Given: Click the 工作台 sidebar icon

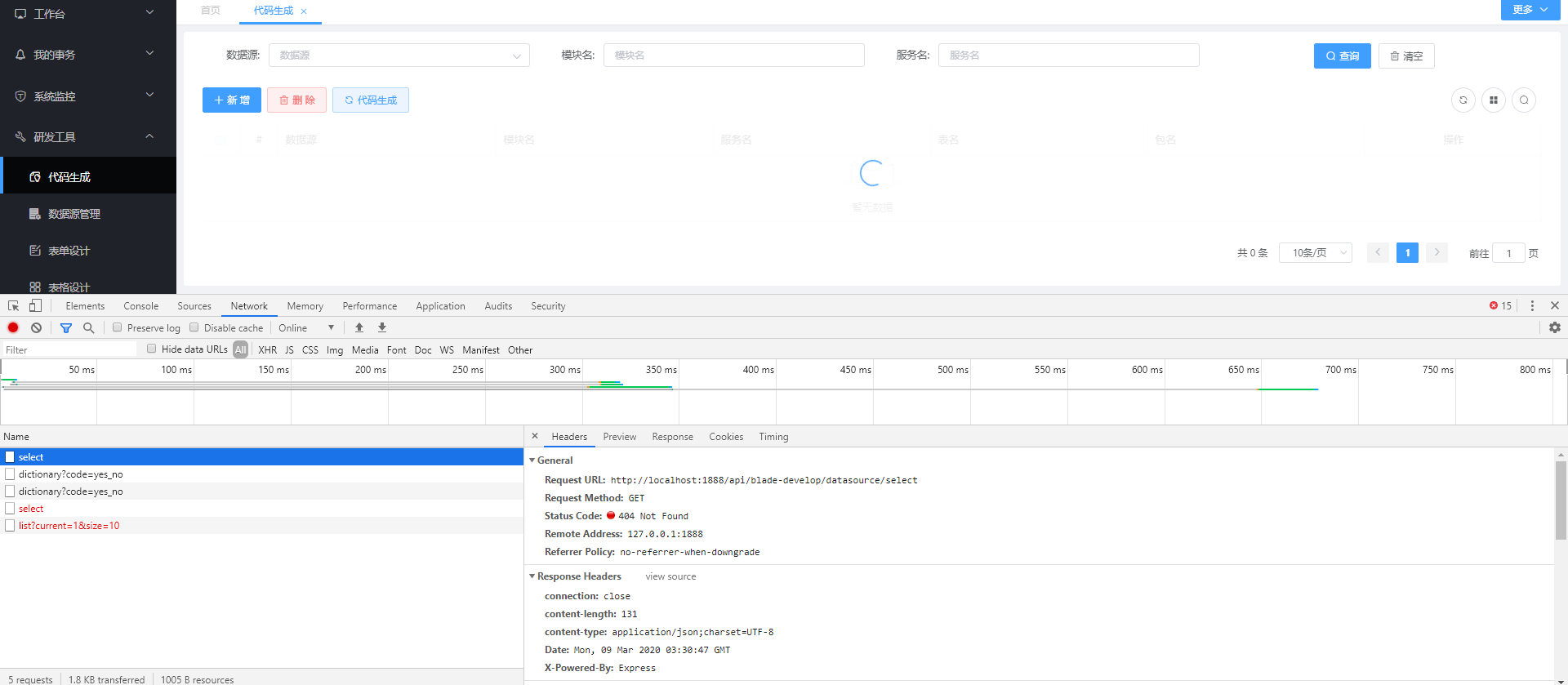Looking at the screenshot, I should pos(20,13).
